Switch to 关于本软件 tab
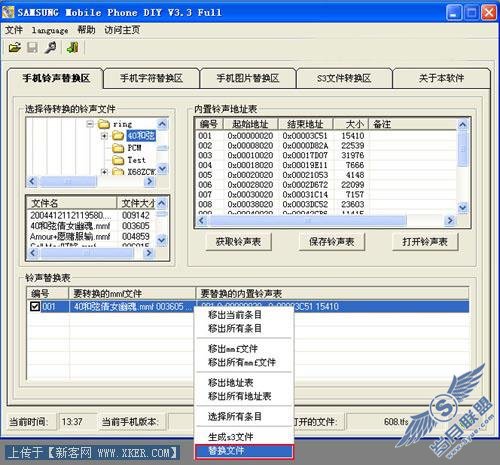The image size is (500, 465). pos(441,79)
